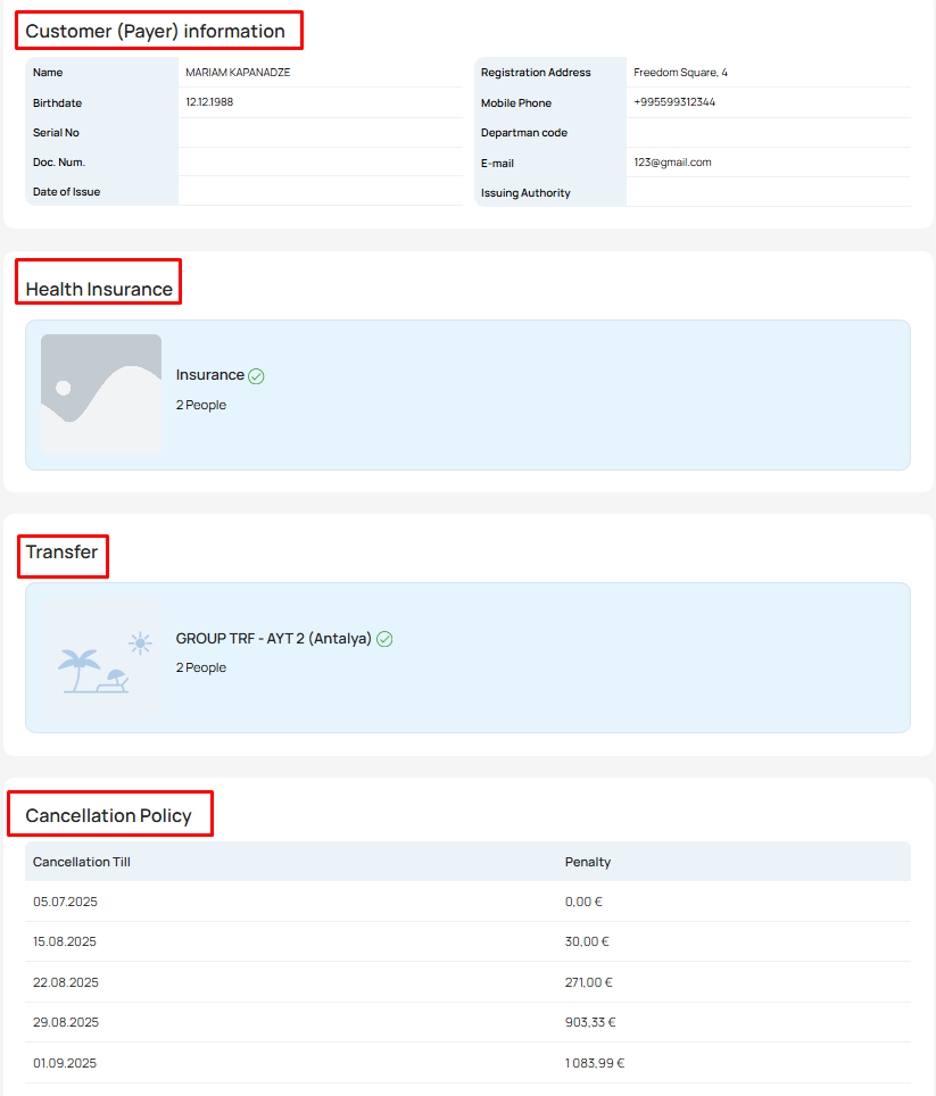Click the Cancellation Till column header
Screen dimensions: 936x1096
(81, 861)
